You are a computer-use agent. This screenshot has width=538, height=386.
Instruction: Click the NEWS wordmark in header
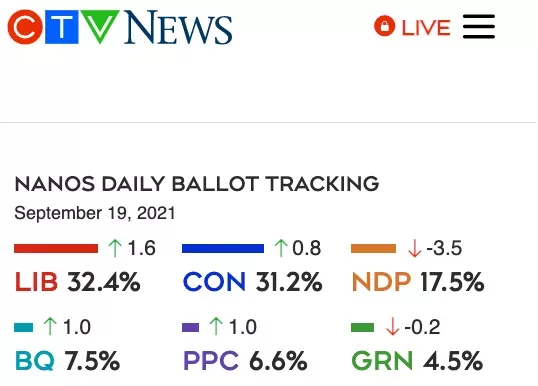[178, 27]
